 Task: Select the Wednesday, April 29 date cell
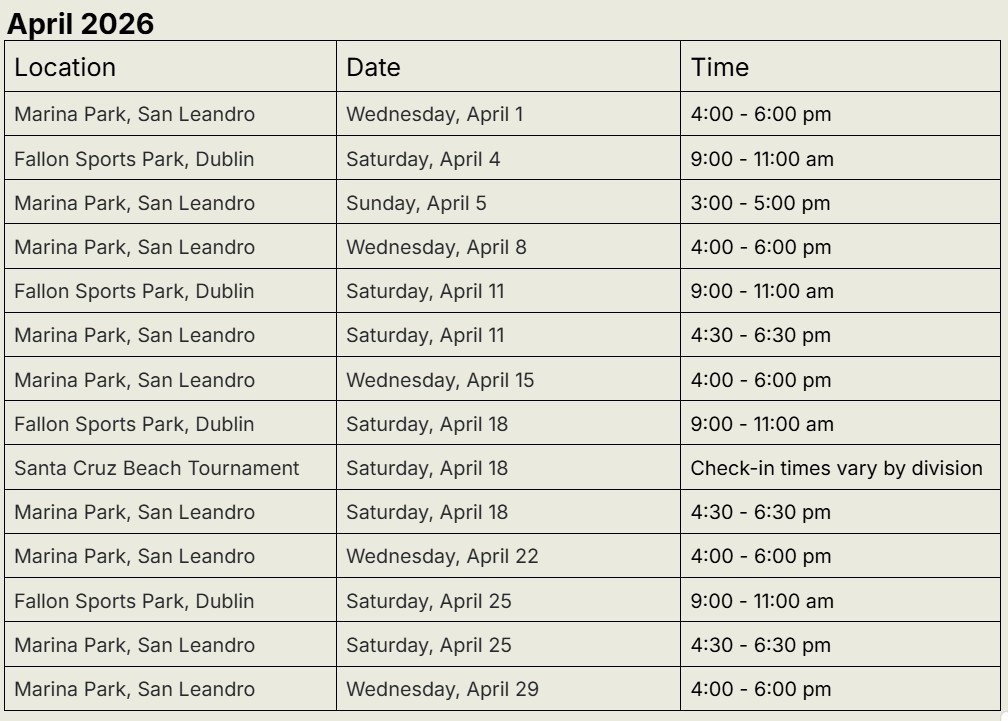pyautogui.click(x=442, y=689)
